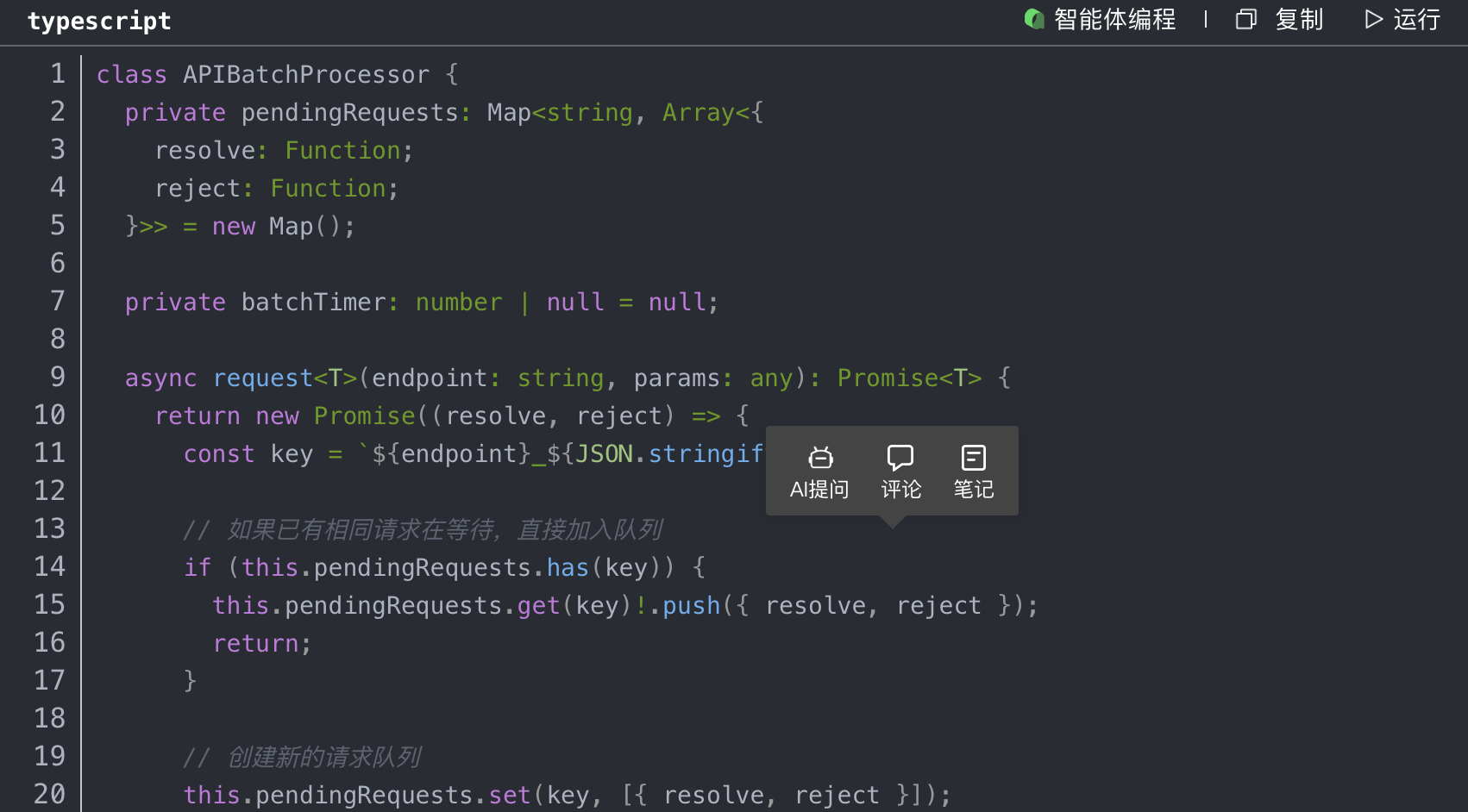This screenshot has width=1468, height=812.
Task: Click the if keyword on line 14
Action: pos(198,568)
